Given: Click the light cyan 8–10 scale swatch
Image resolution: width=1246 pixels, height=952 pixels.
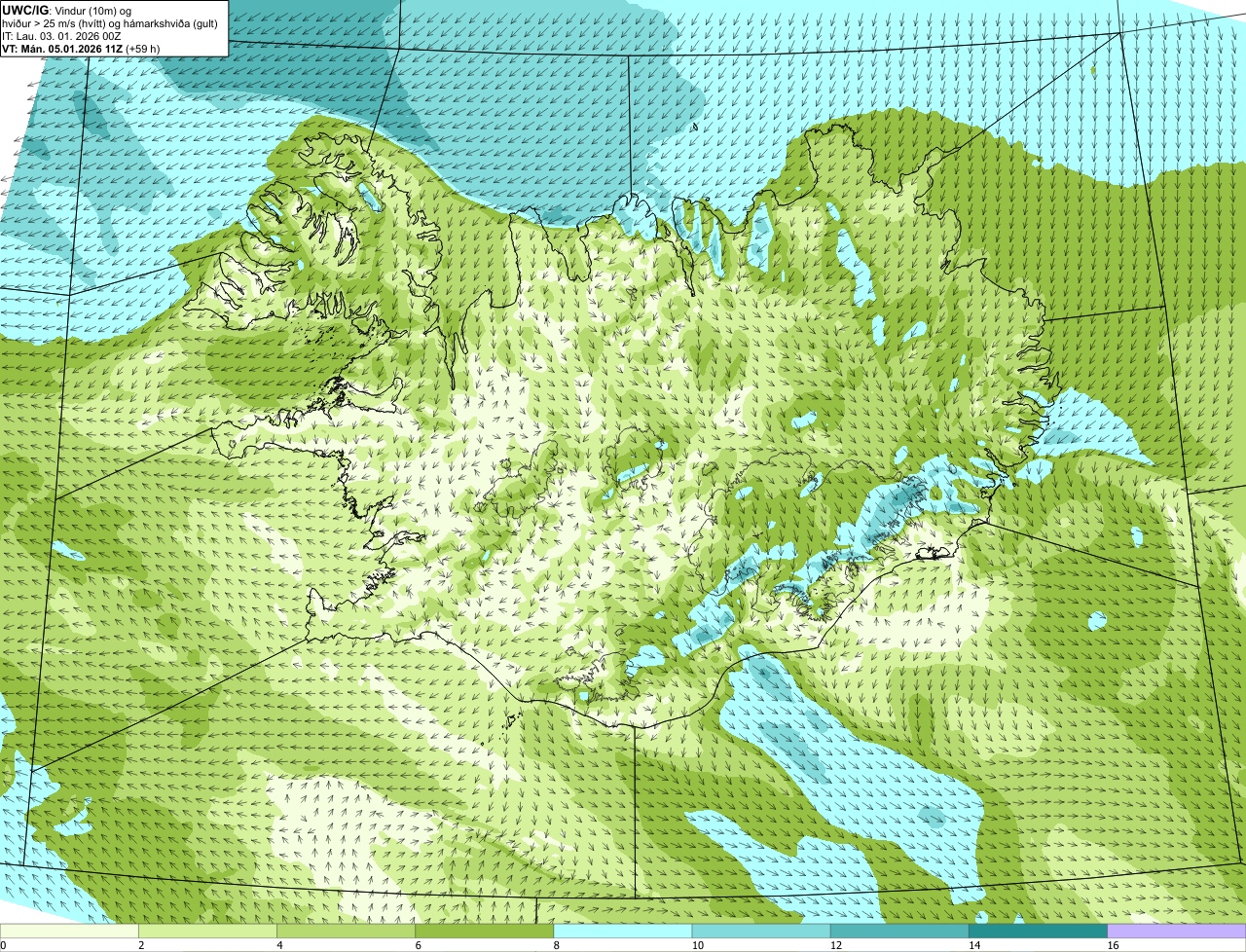Looking at the screenshot, I should (623, 931).
